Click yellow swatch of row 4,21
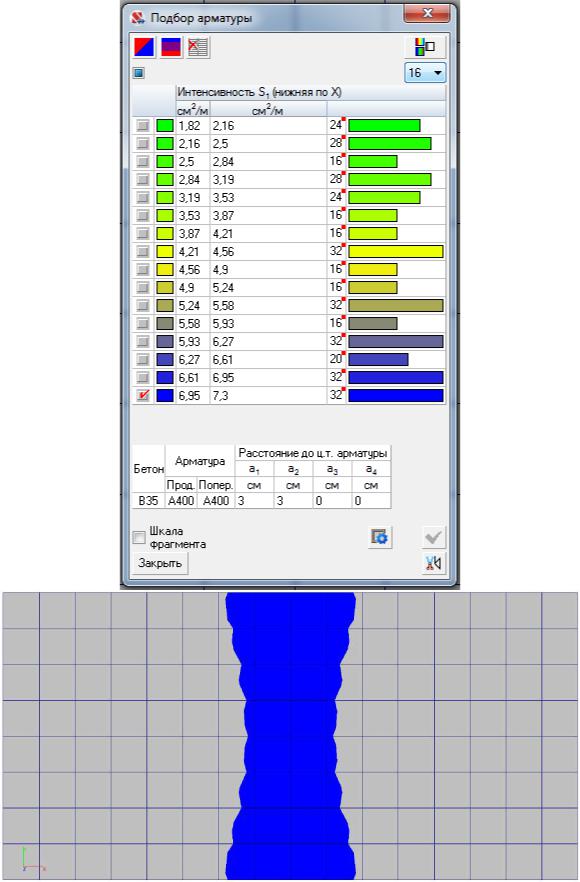The image size is (580, 882). pyautogui.click(x=165, y=251)
